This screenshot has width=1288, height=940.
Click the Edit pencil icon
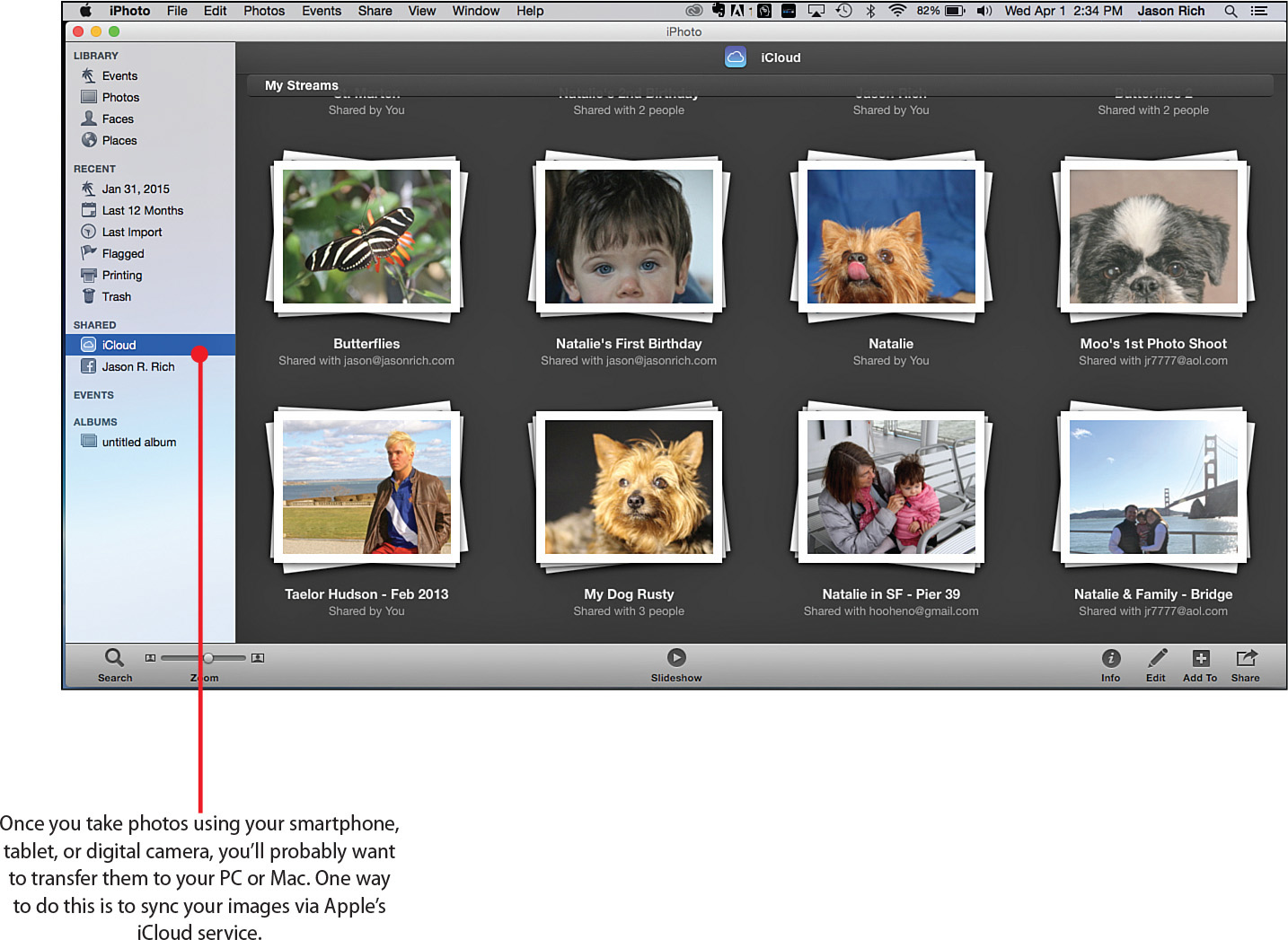pos(1157,658)
